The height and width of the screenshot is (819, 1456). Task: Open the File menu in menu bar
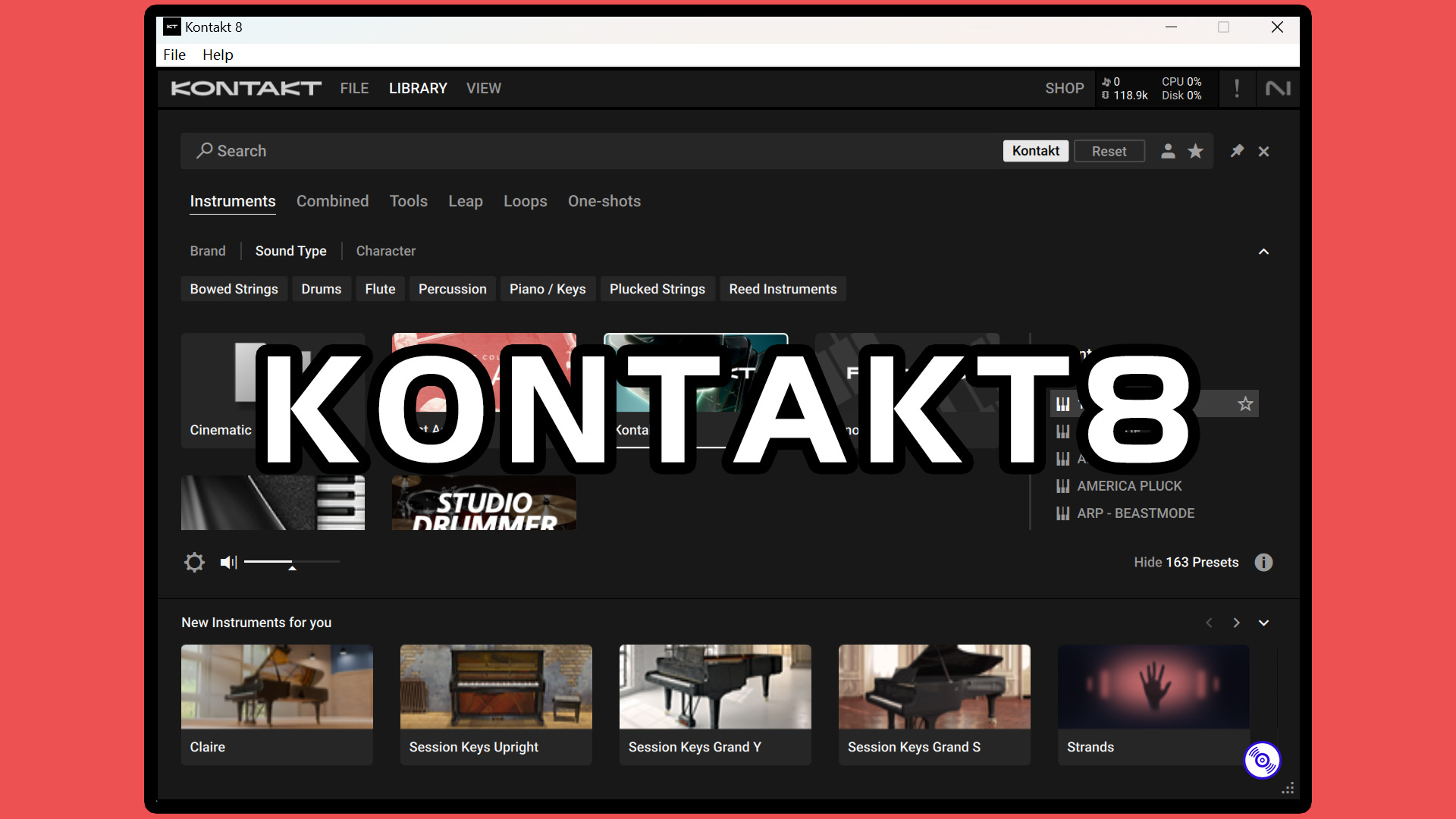pos(174,55)
